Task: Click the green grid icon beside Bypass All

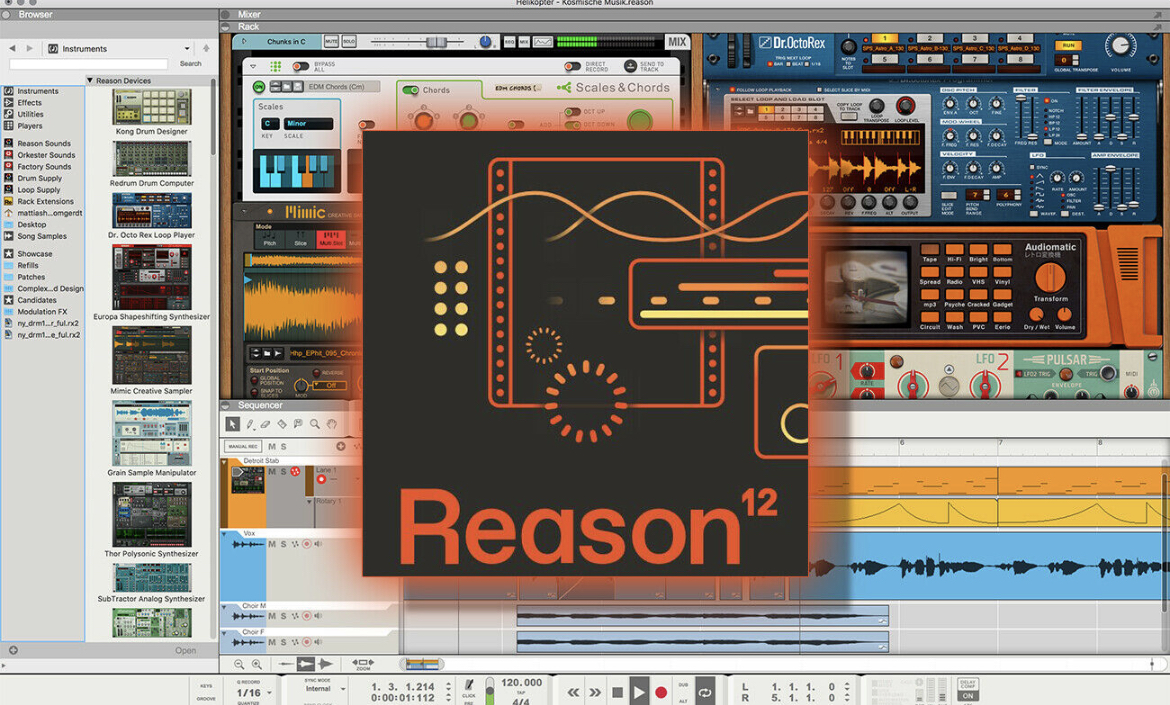Action: (x=275, y=66)
